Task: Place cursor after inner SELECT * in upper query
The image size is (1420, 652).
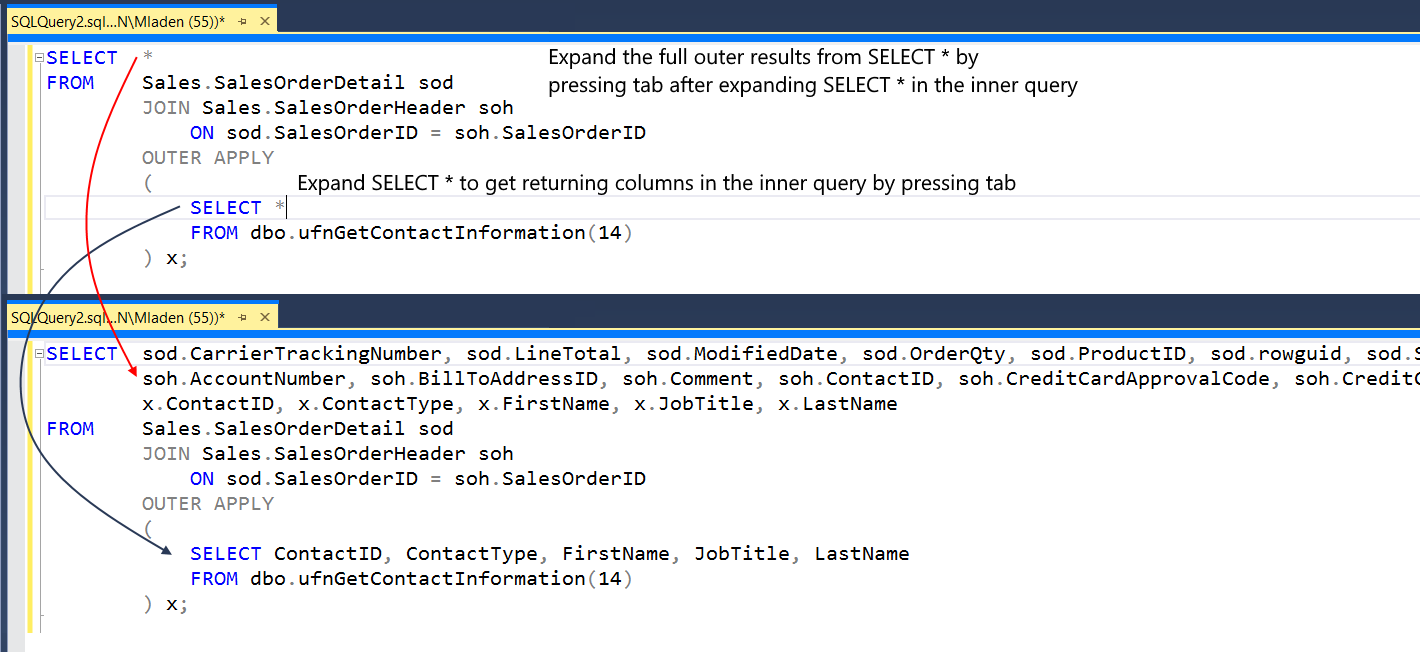Action: [286, 208]
